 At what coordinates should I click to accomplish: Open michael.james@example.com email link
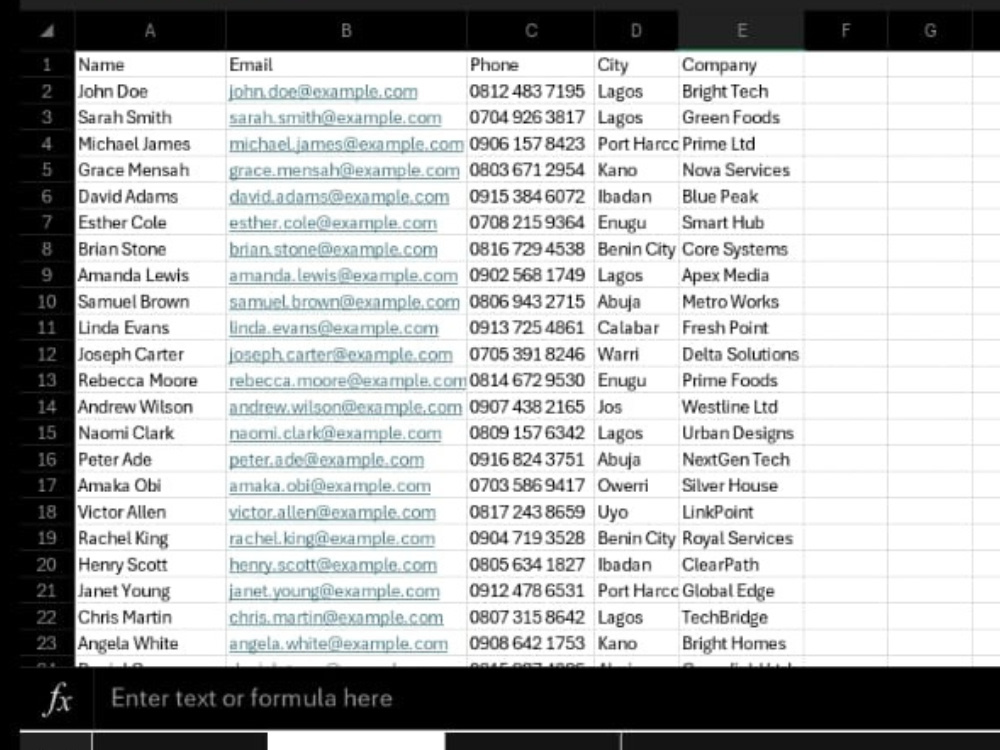(x=346, y=144)
